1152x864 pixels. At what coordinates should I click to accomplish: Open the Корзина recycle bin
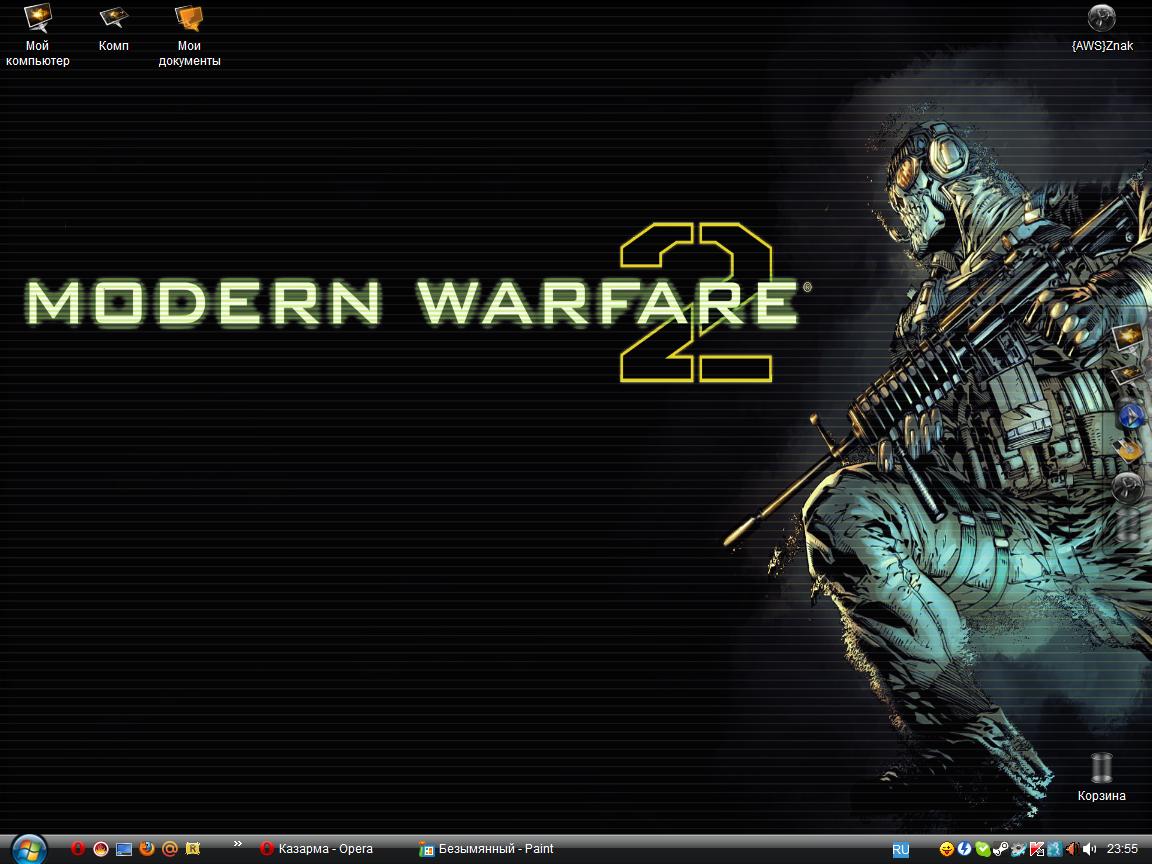[x=1101, y=777]
